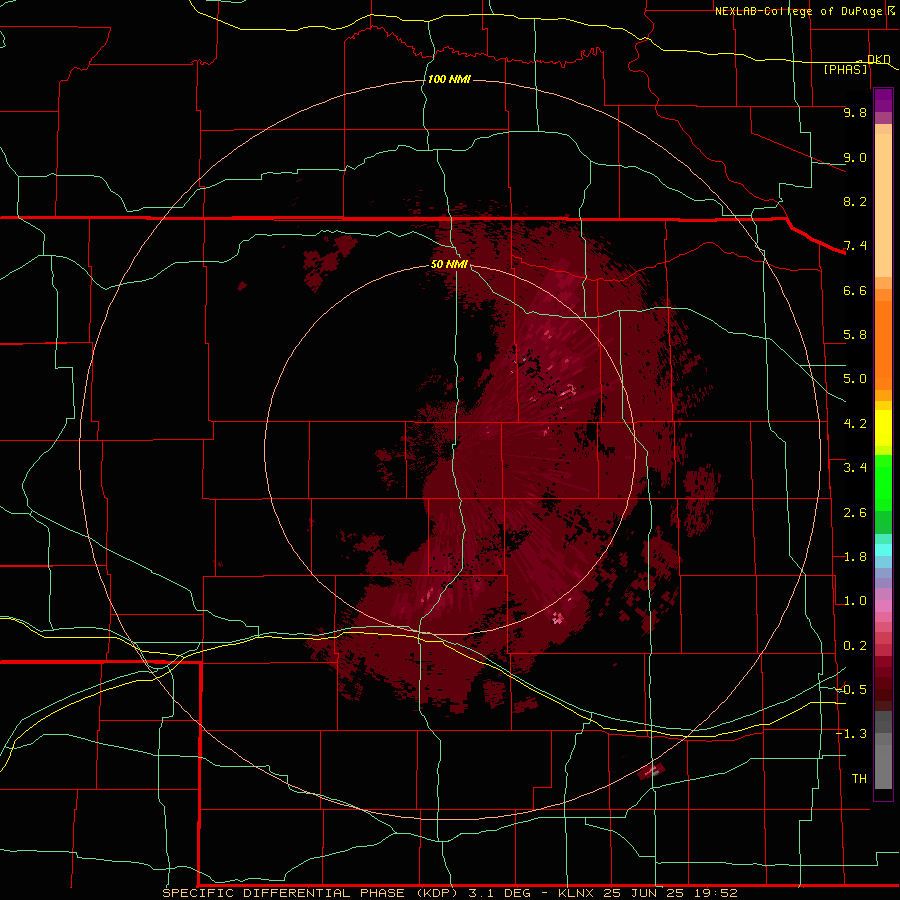The height and width of the screenshot is (900, 900).
Task: Click the radar site at range rings' center
Action: tap(451, 450)
